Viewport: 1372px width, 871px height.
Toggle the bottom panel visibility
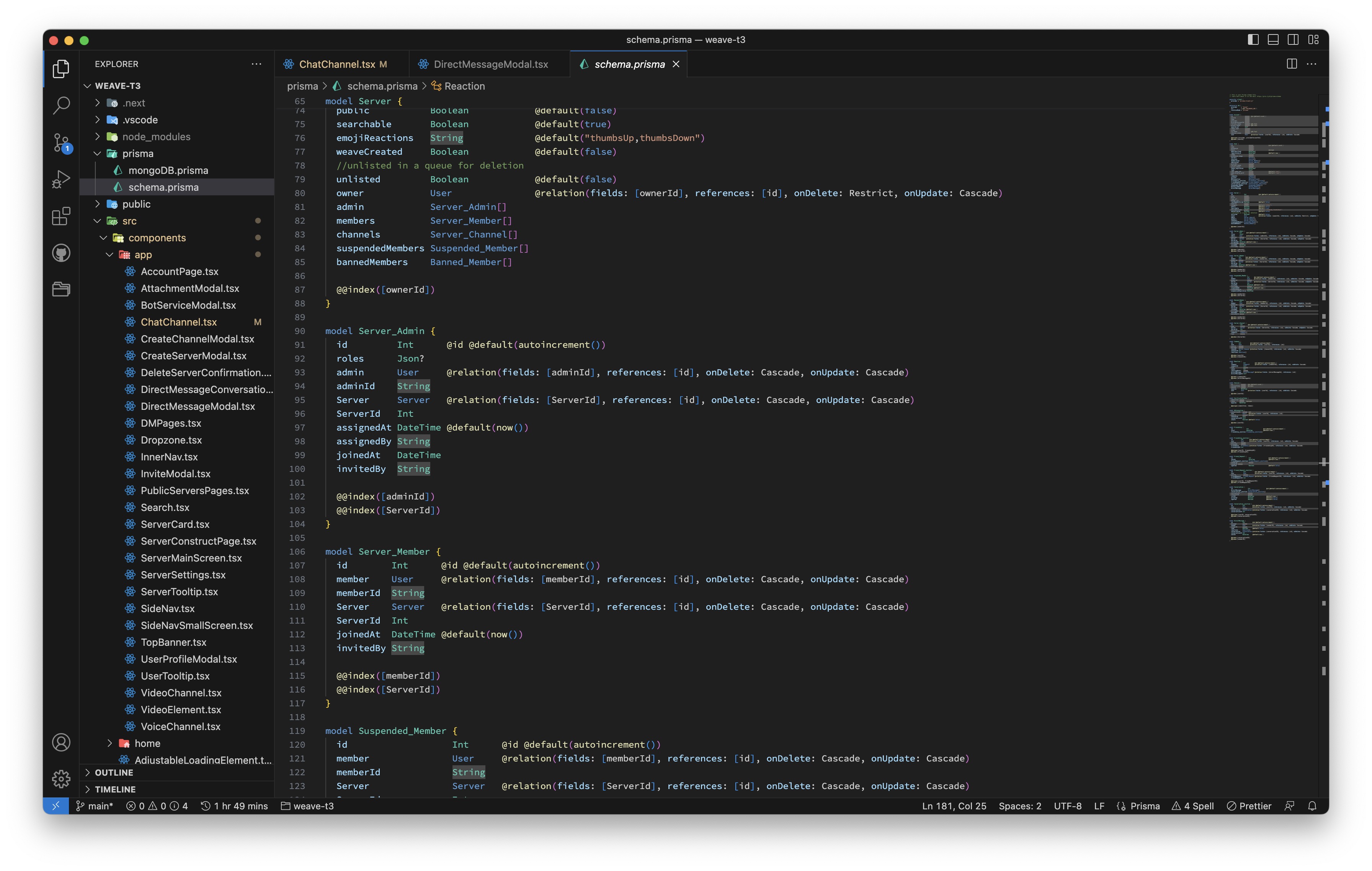(1273, 39)
